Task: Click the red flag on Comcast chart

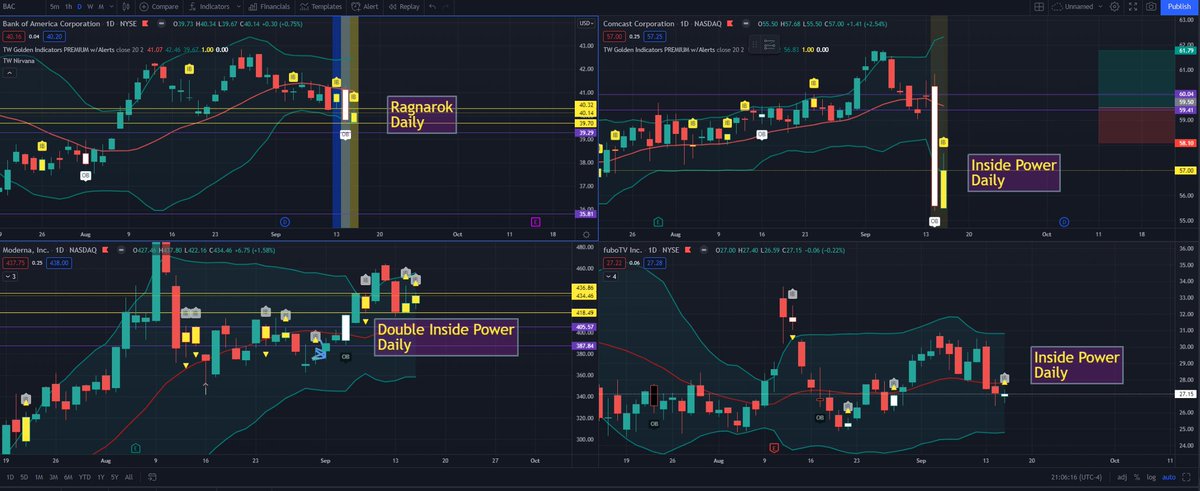Action: point(729,23)
